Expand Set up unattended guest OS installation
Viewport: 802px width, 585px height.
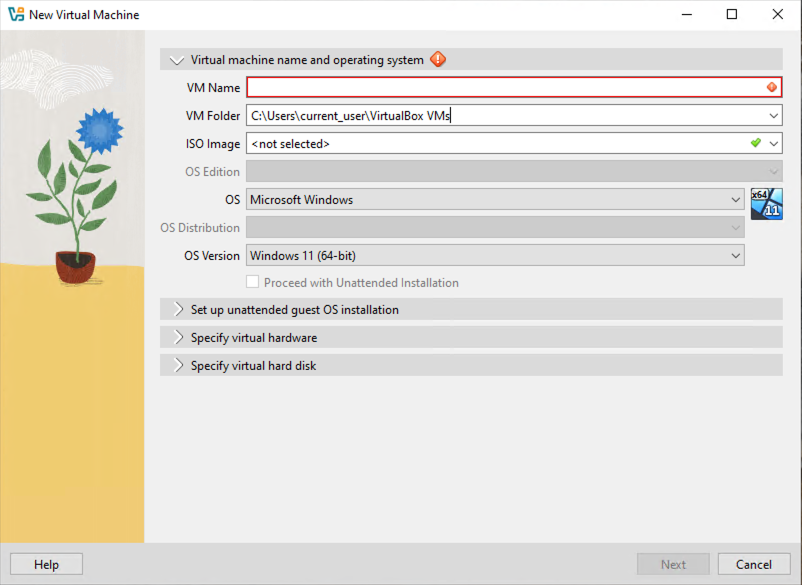pyautogui.click(x=178, y=309)
